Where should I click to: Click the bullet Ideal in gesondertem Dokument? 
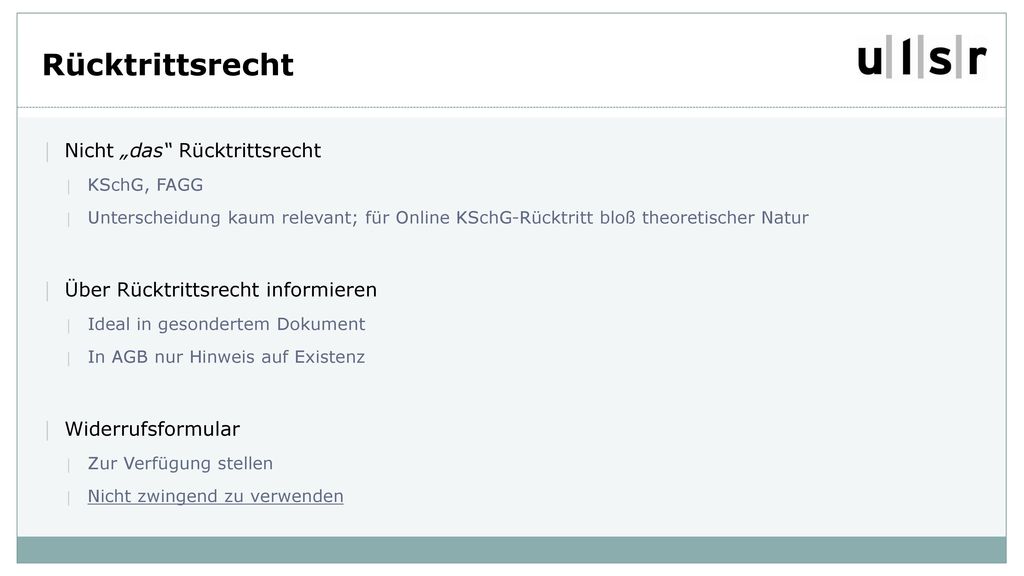pyautogui.click(x=226, y=324)
